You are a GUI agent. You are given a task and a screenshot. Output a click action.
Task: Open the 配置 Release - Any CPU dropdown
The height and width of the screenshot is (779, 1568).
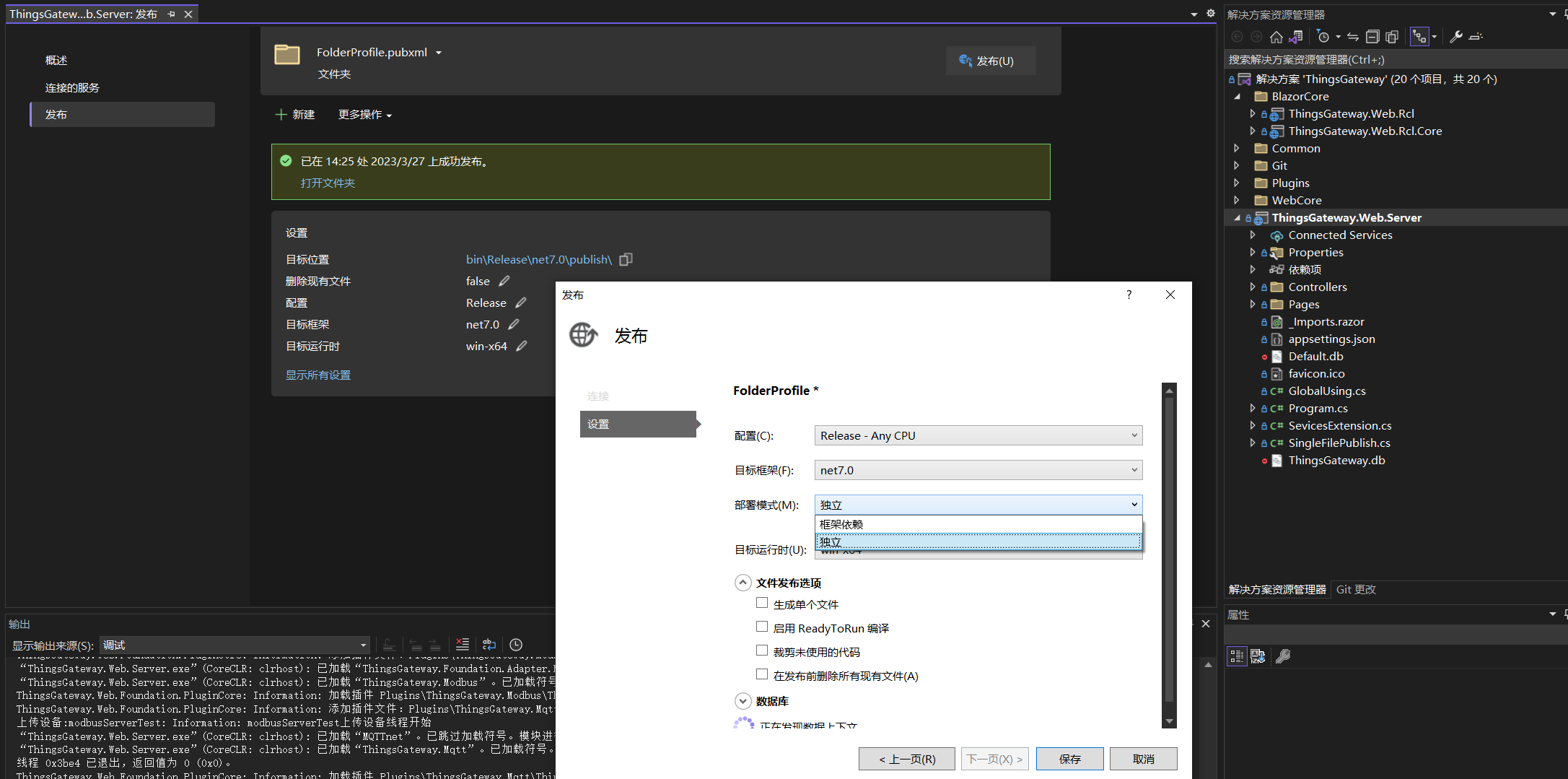978,435
